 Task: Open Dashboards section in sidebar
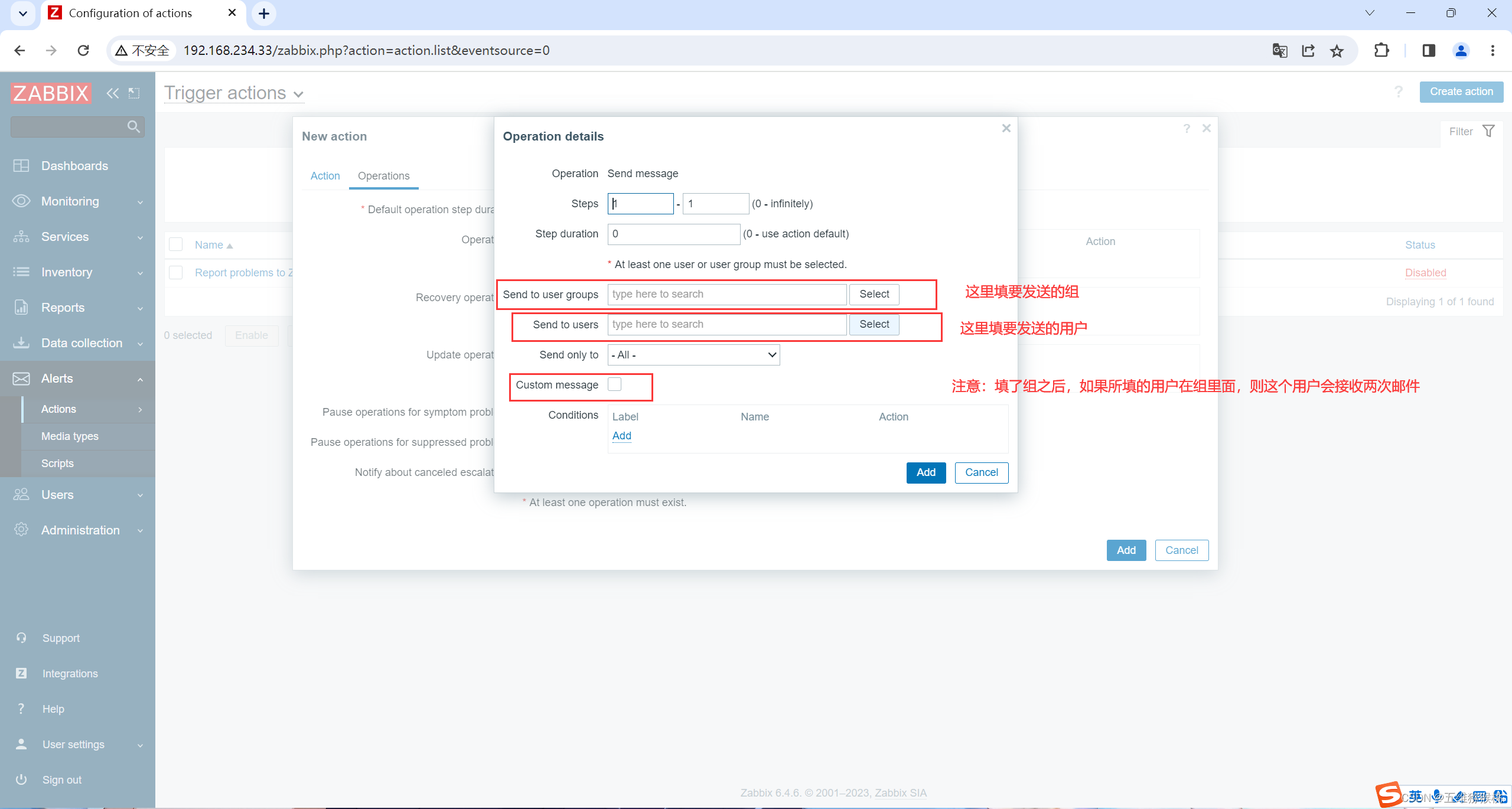[75, 166]
